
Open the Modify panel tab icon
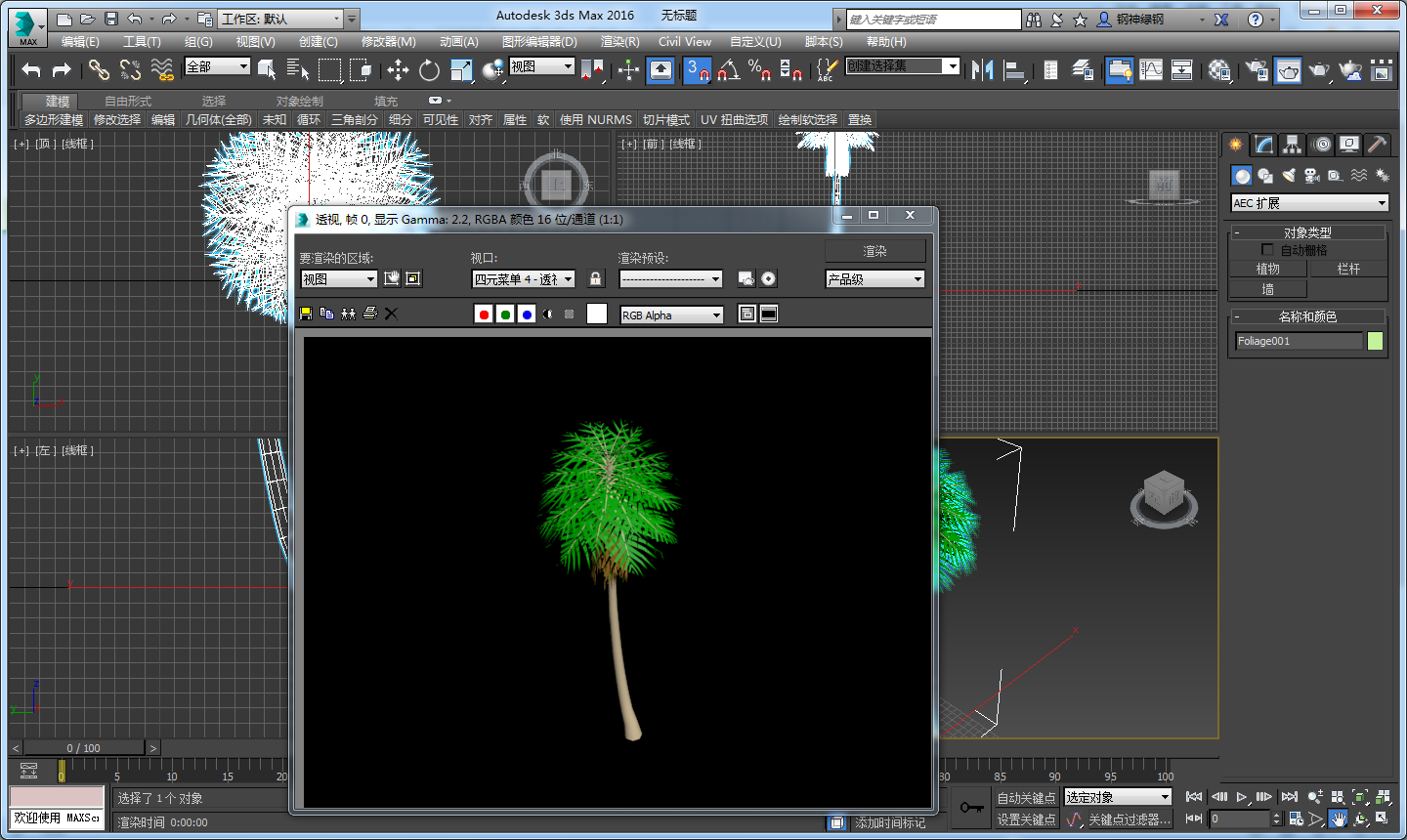coord(1264,145)
